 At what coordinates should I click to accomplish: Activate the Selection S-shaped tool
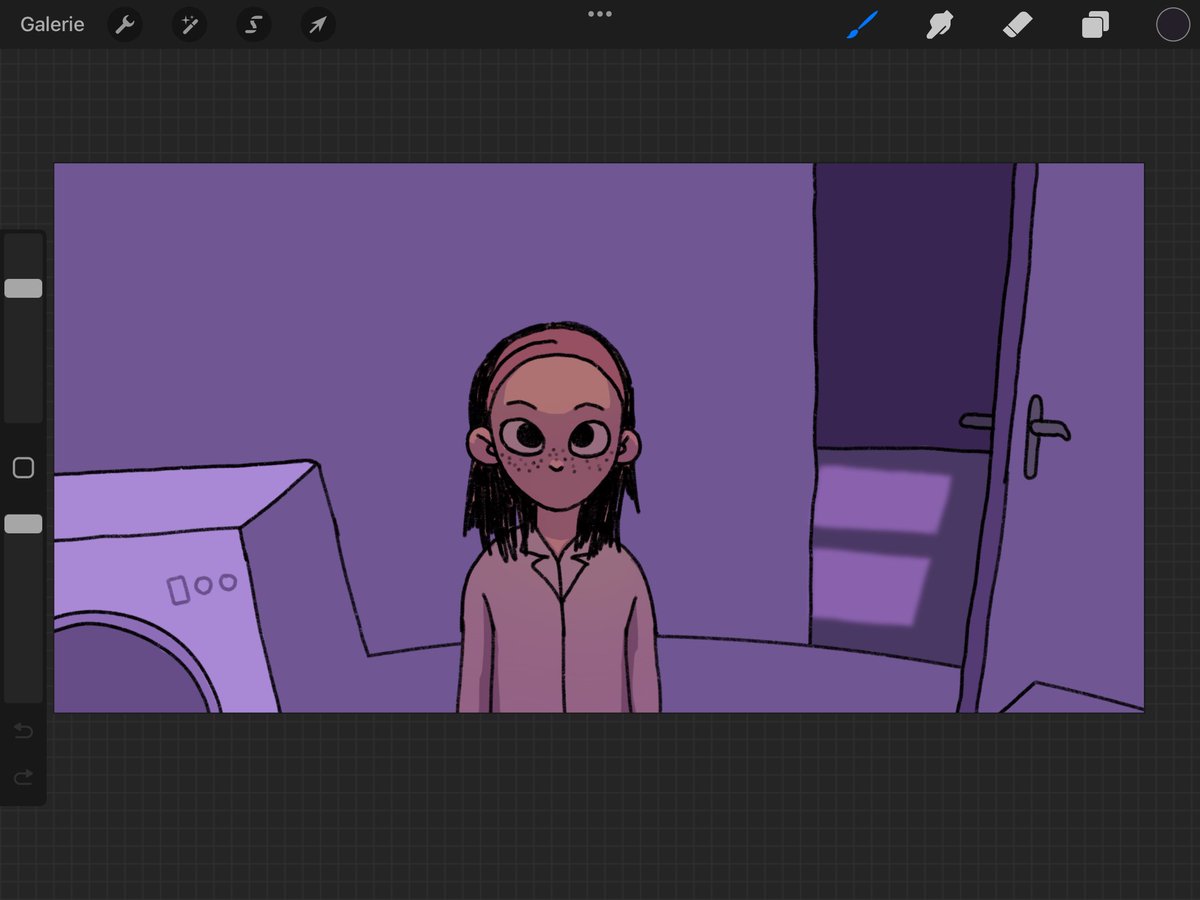coord(253,24)
